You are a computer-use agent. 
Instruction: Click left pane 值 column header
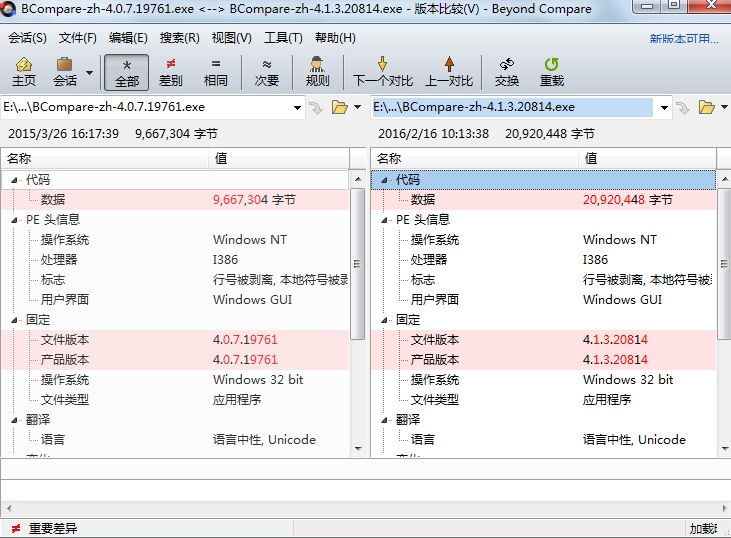(278, 159)
